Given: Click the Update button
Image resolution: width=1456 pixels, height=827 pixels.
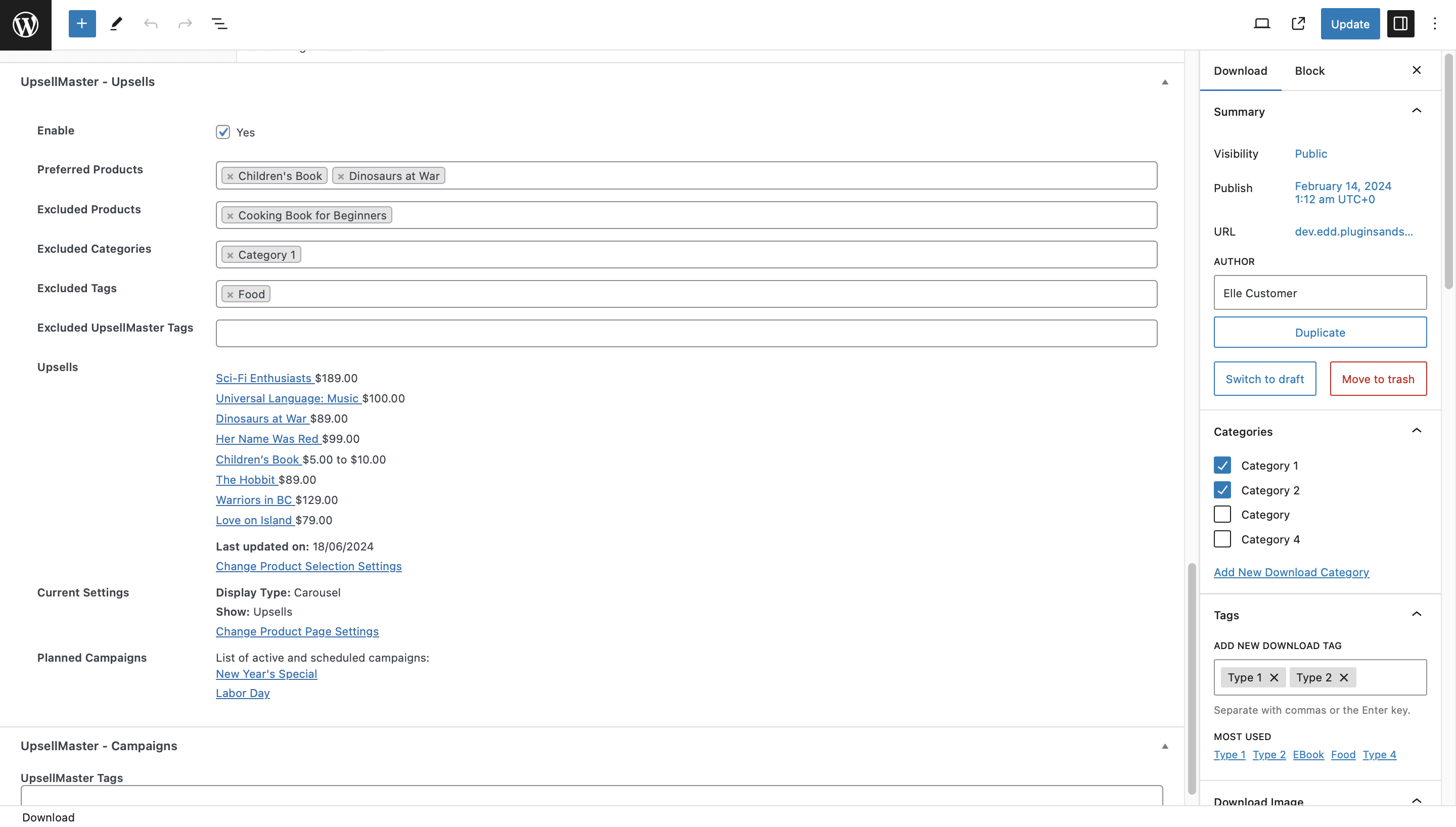Looking at the screenshot, I should click(1350, 24).
